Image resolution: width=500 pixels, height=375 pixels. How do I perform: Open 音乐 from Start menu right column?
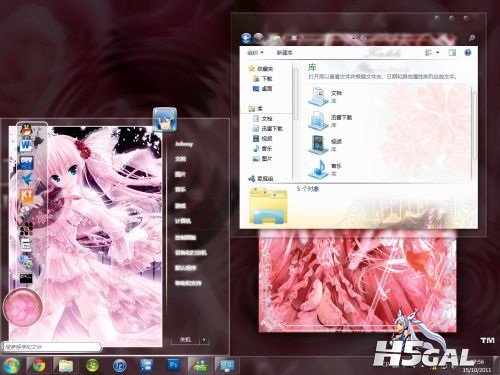pyautogui.click(x=180, y=189)
